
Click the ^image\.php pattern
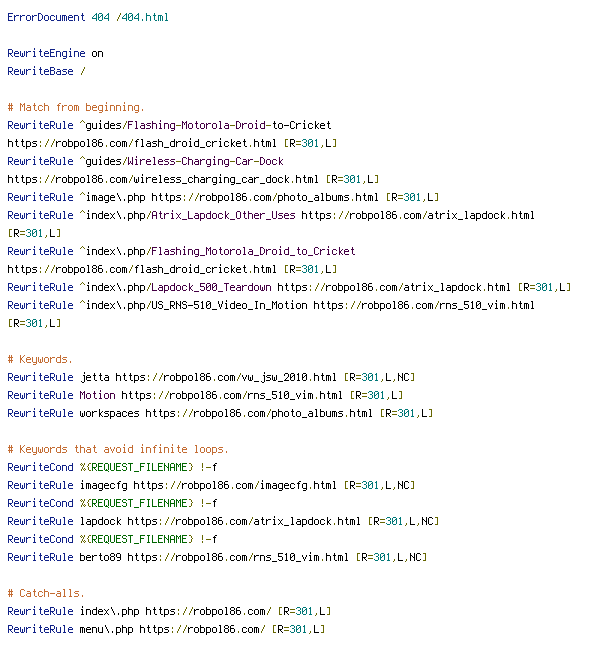coord(112,197)
